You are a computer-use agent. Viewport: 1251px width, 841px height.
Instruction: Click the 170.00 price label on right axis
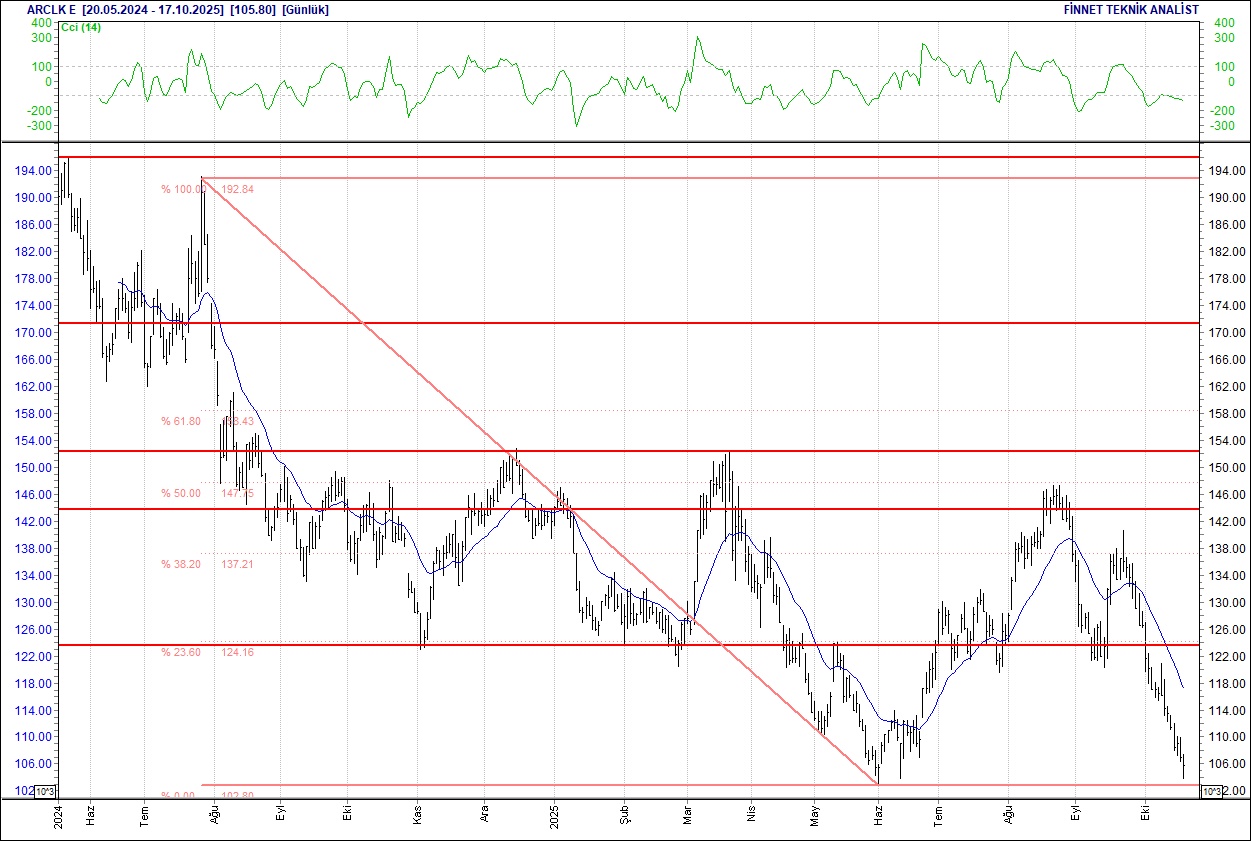click(x=1229, y=333)
